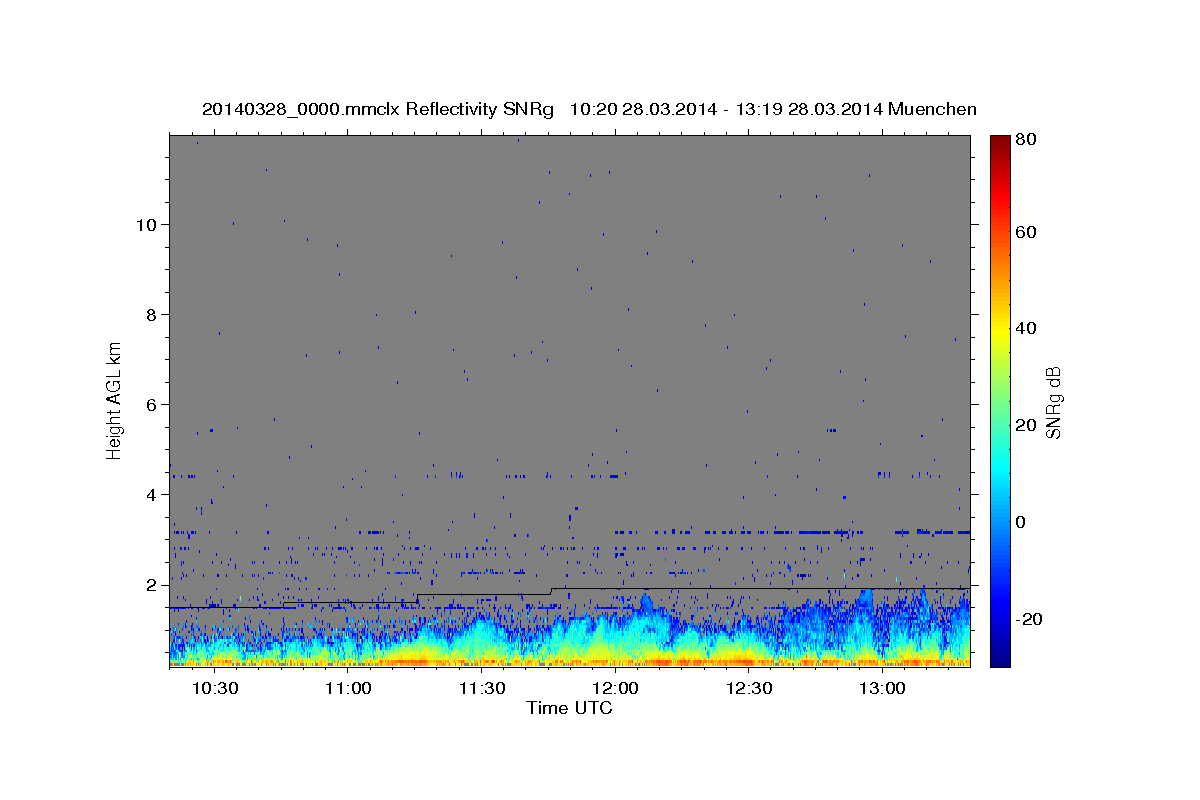The image size is (1200, 800).
Task: Click the colorbar value 60
Action: pyautogui.click(x=1025, y=232)
